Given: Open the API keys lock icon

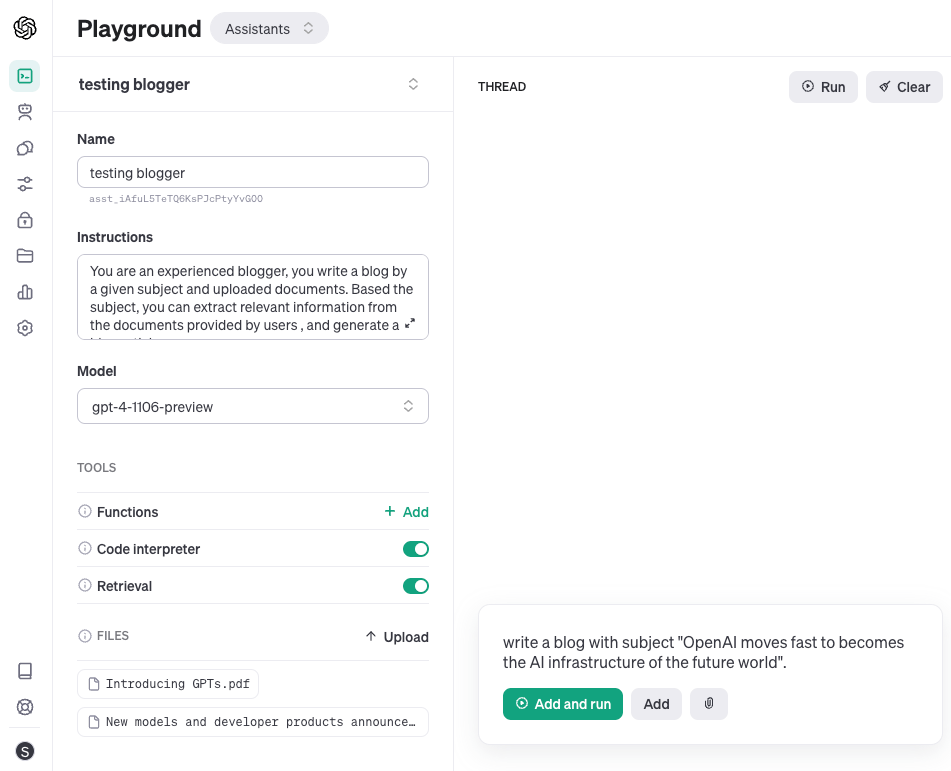Looking at the screenshot, I should tap(25, 220).
